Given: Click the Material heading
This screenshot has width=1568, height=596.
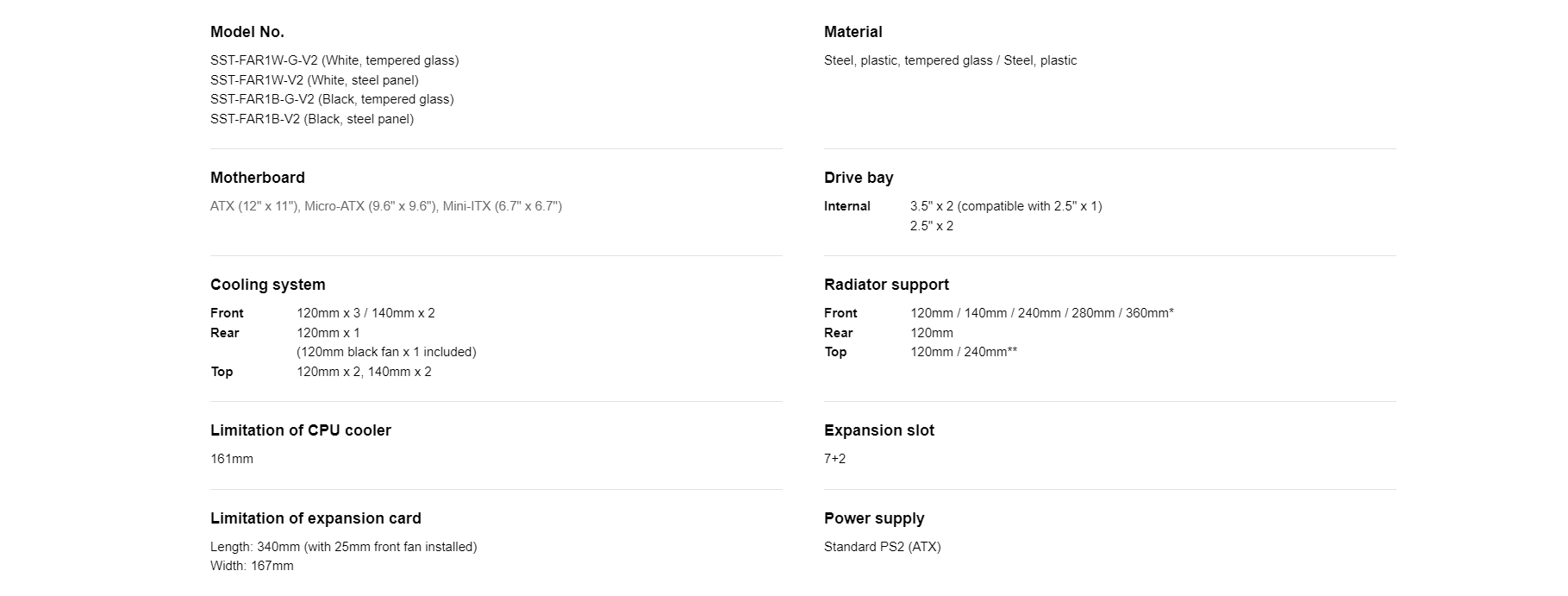Looking at the screenshot, I should point(853,32).
